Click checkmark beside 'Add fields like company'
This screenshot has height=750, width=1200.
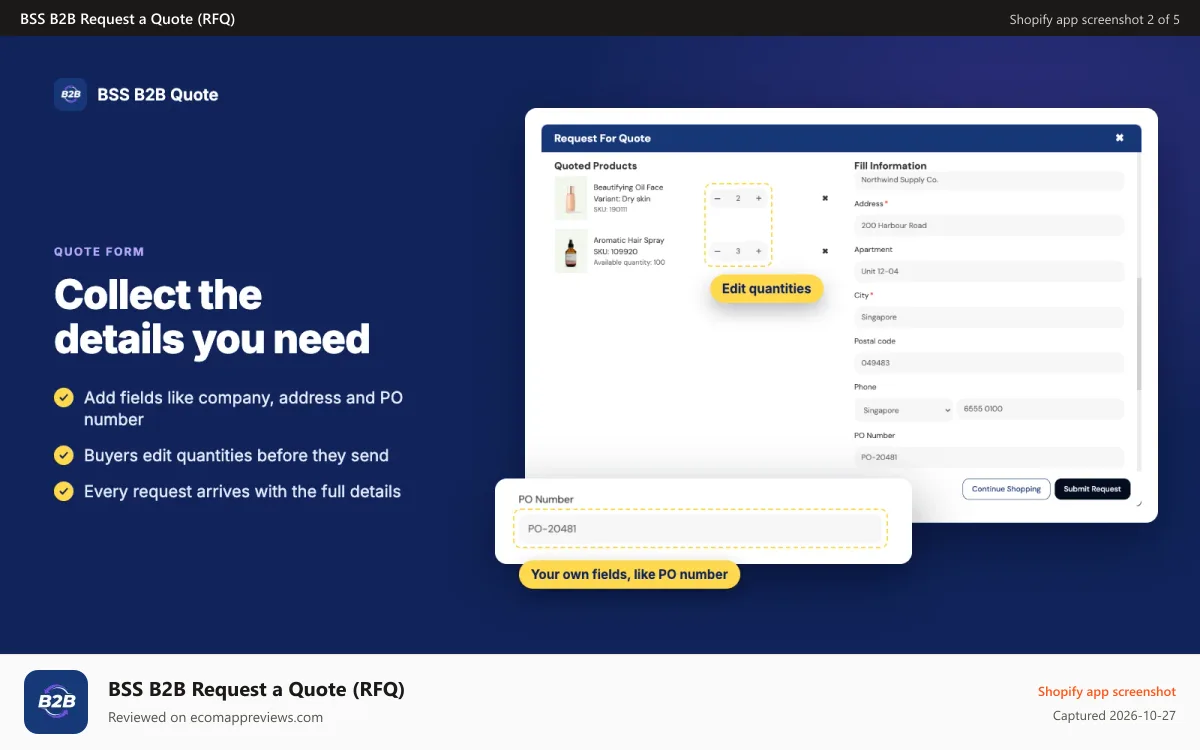click(x=64, y=398)
